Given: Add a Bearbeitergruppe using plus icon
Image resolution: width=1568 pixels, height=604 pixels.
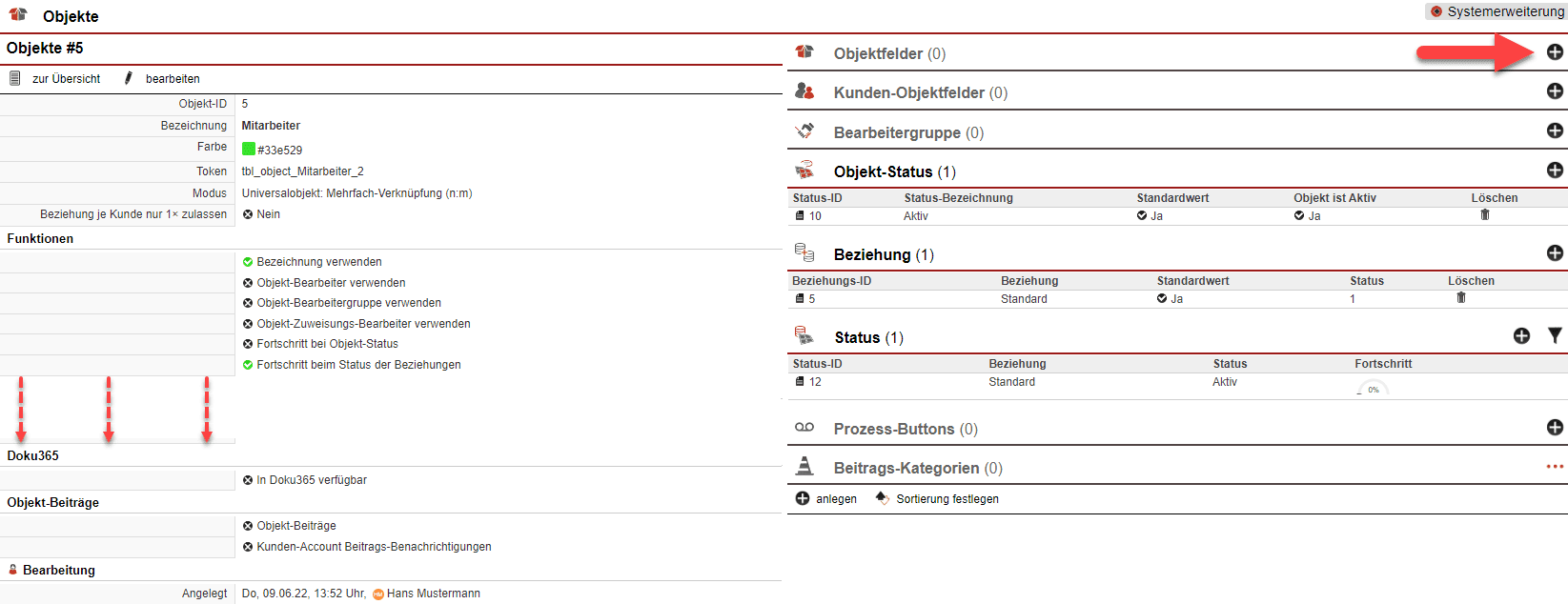Looking at the screenshot, I should [1554, 131].
